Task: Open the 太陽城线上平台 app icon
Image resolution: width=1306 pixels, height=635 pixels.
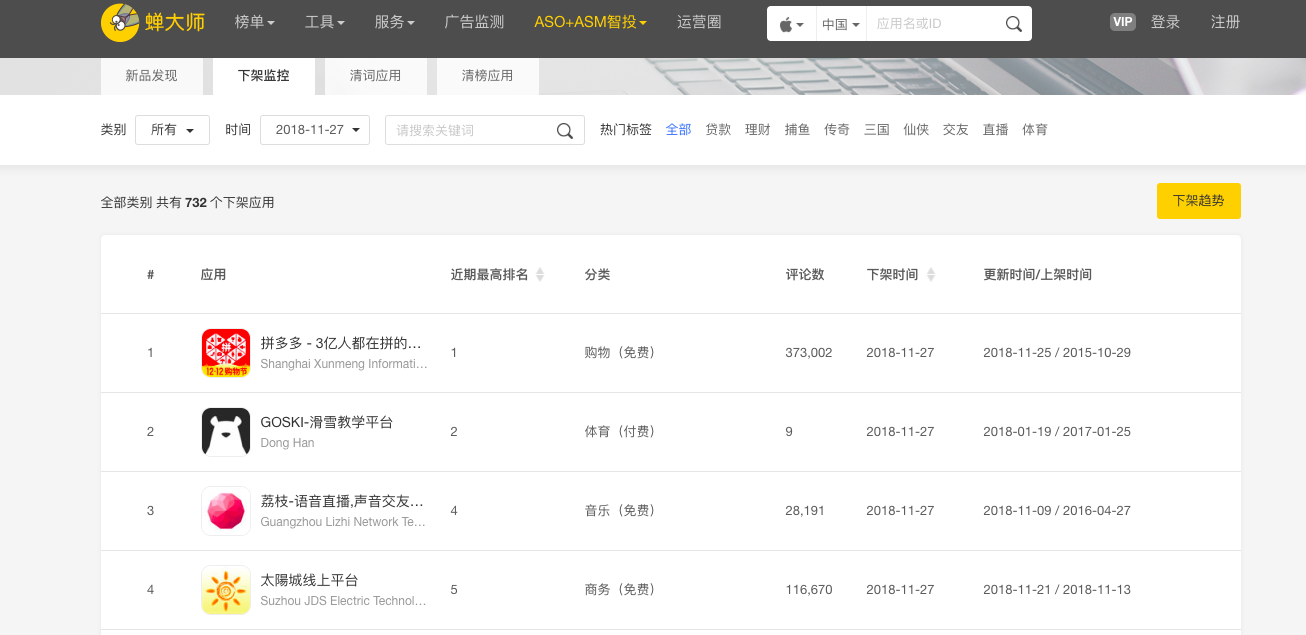Action: pos(226,590)
